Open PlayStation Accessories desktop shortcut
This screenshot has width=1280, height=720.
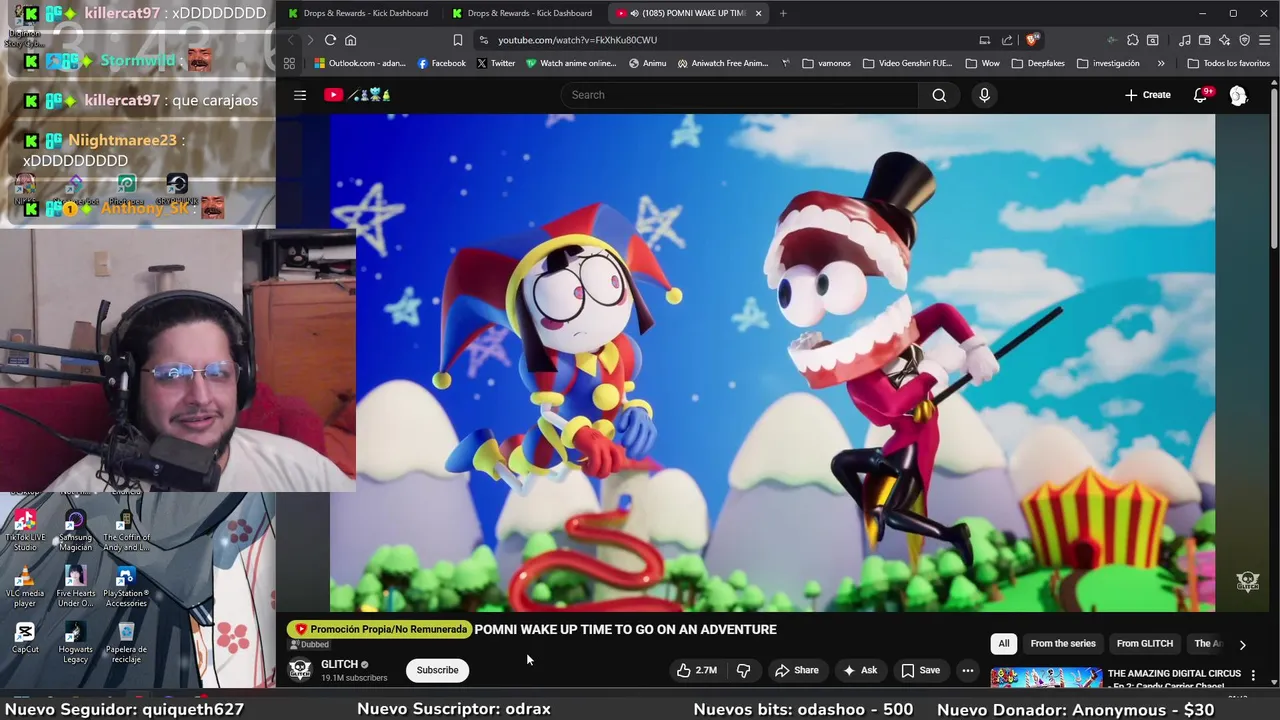pos(126,586)
